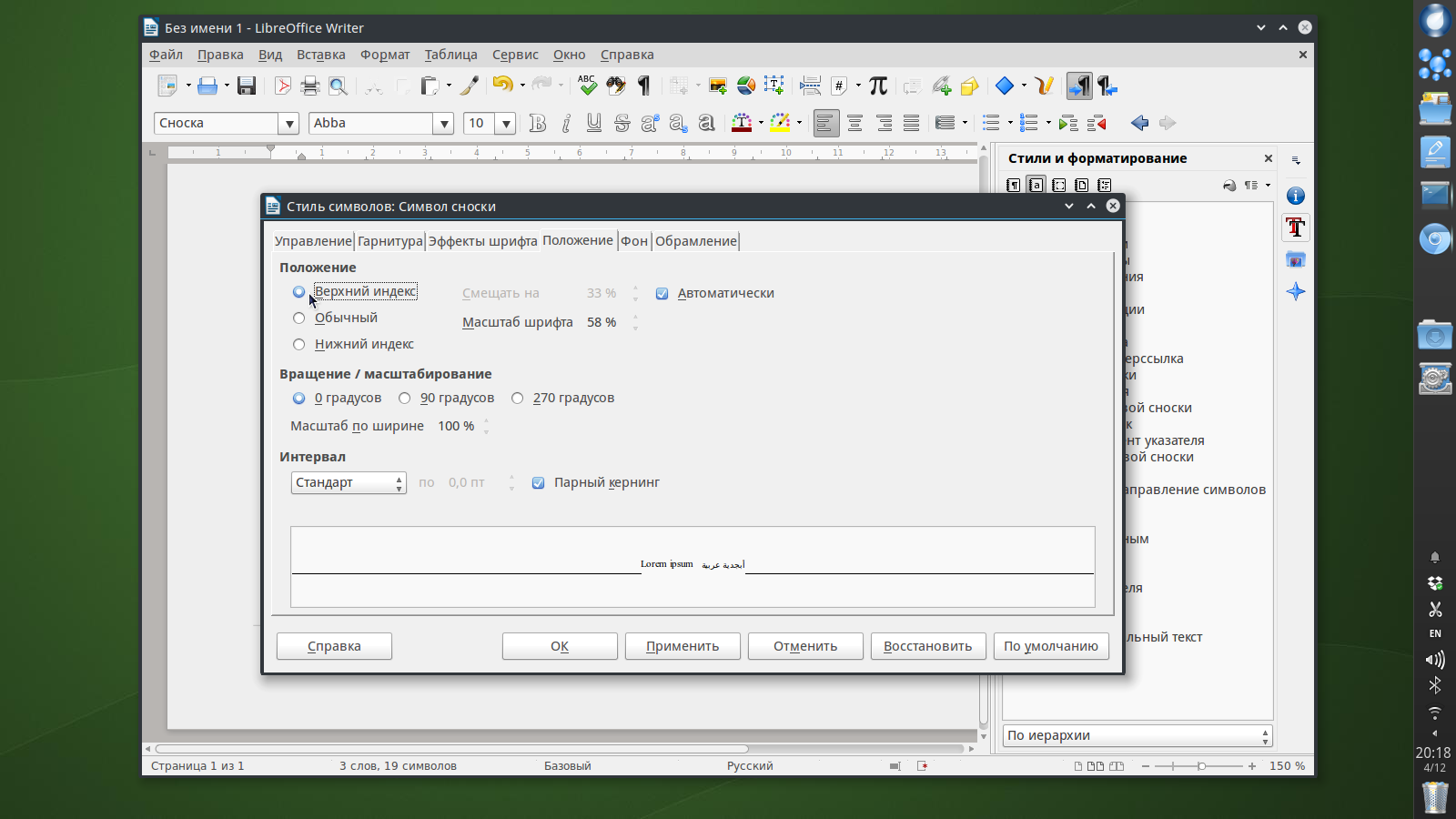Open the Формат menu
The width and height of the screenshot is (1456, 819).
pos(385,55)
